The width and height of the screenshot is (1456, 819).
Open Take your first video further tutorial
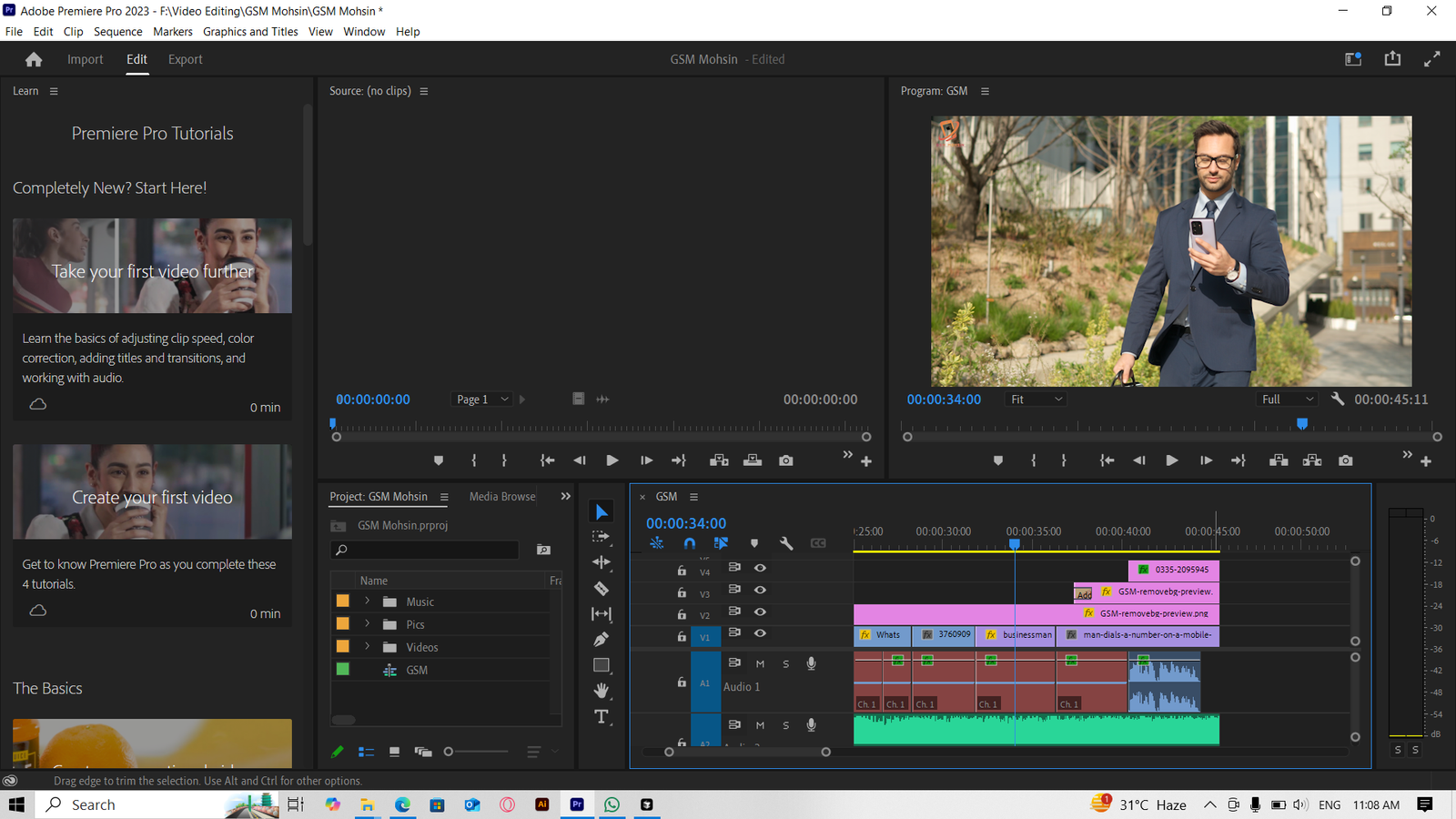152,266
